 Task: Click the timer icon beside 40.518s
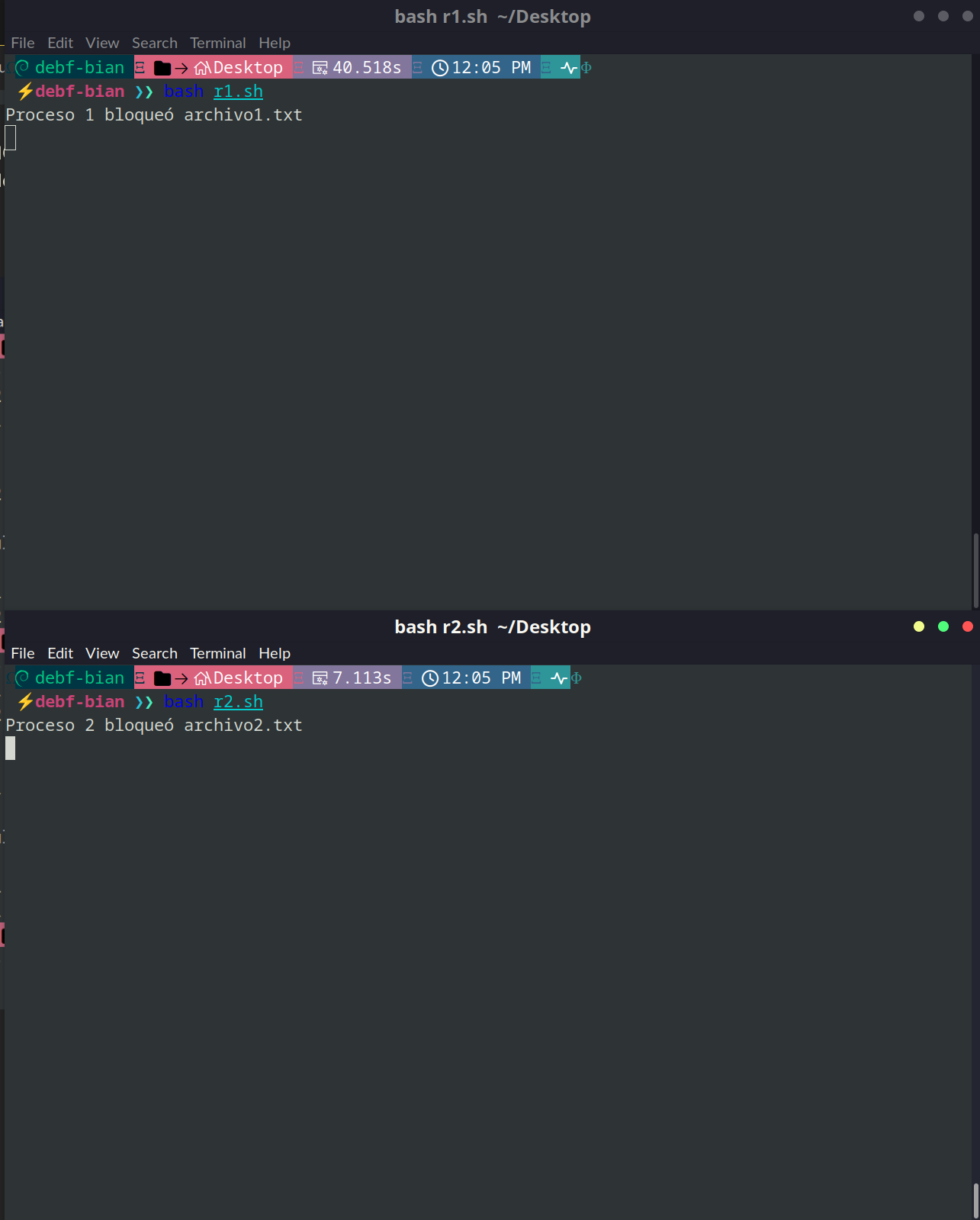(320, 68)
